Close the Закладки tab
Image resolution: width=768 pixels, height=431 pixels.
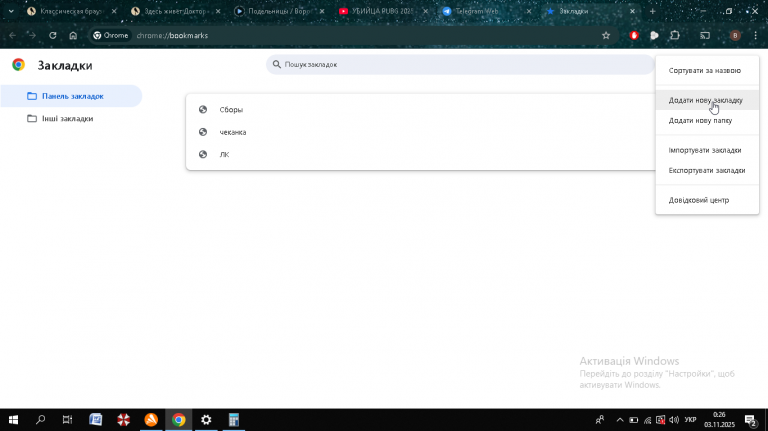[x=632, y=11]
